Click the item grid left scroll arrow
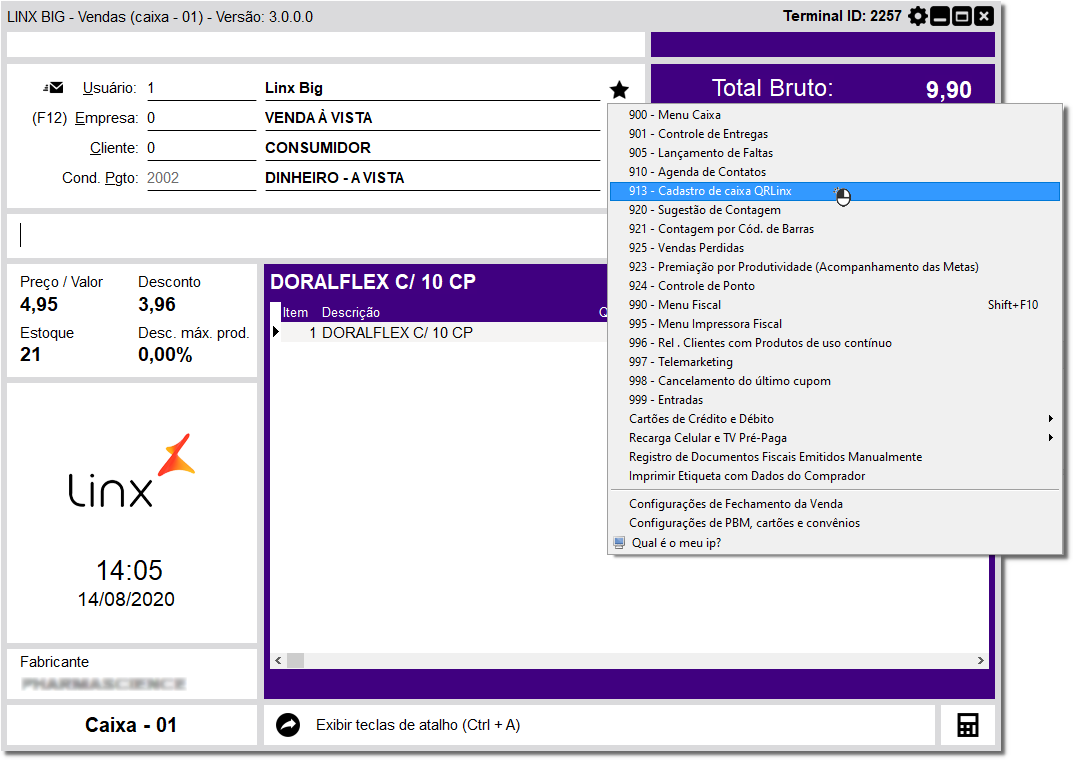Image resolution: width=1073 pixels, height=760 pixels. click(x=278, y=661)
